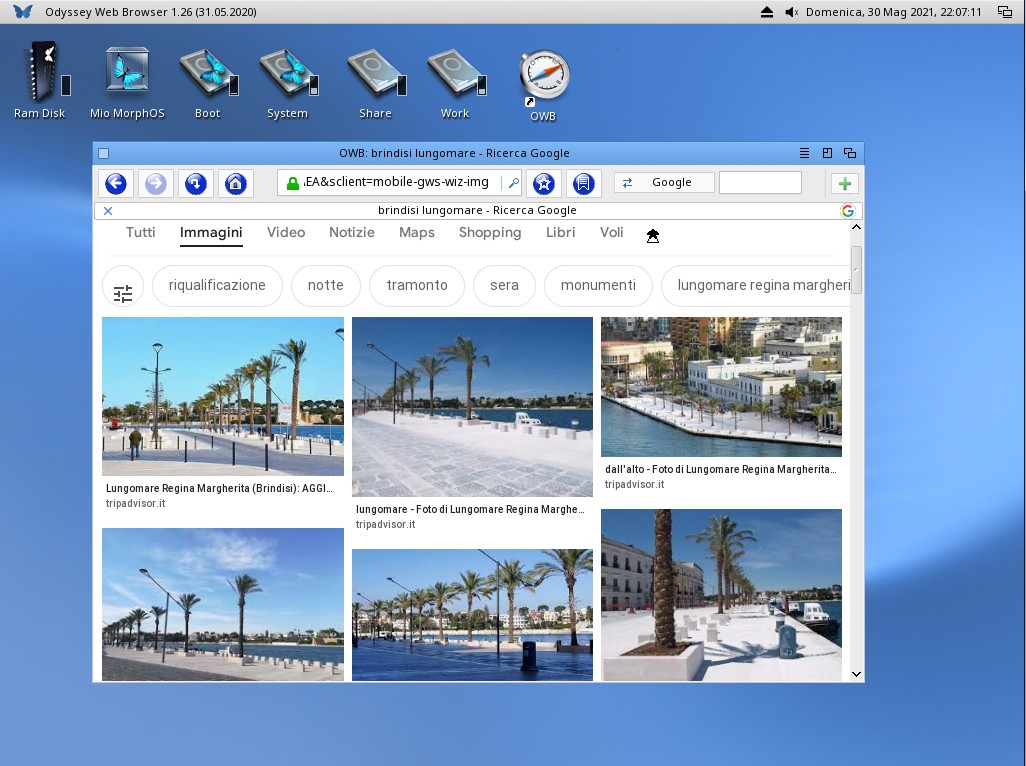Click the page vertical scrollbar handle

point(856,268)
